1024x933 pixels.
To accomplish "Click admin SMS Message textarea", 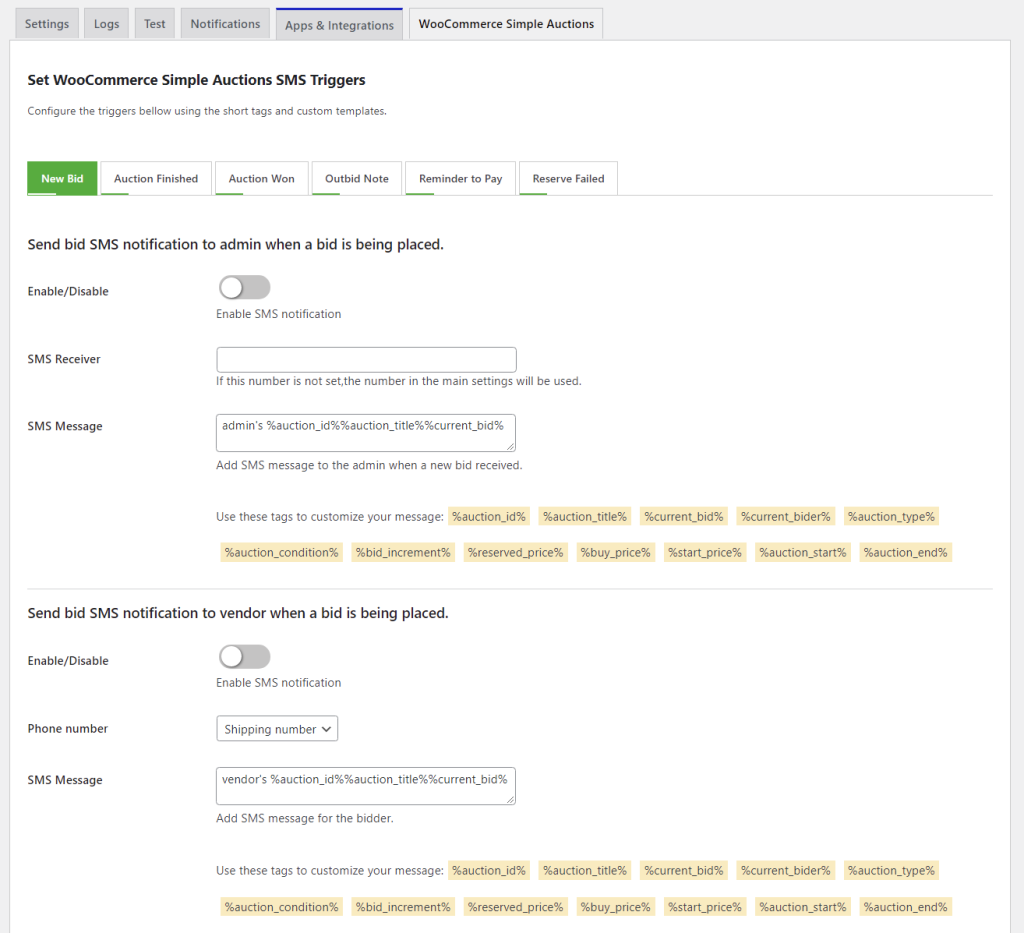I will (366, 432).
